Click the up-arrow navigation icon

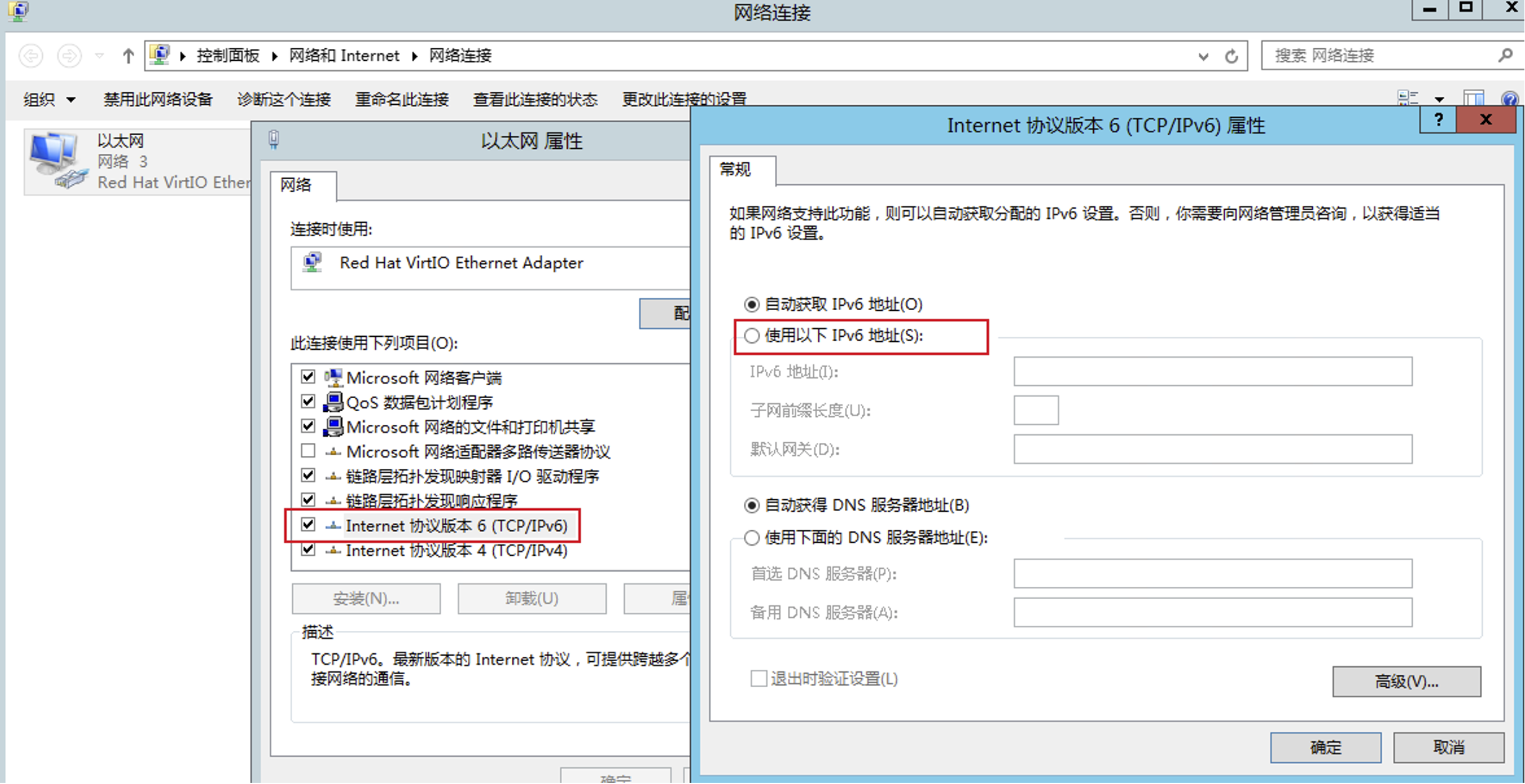coord(128,56)
